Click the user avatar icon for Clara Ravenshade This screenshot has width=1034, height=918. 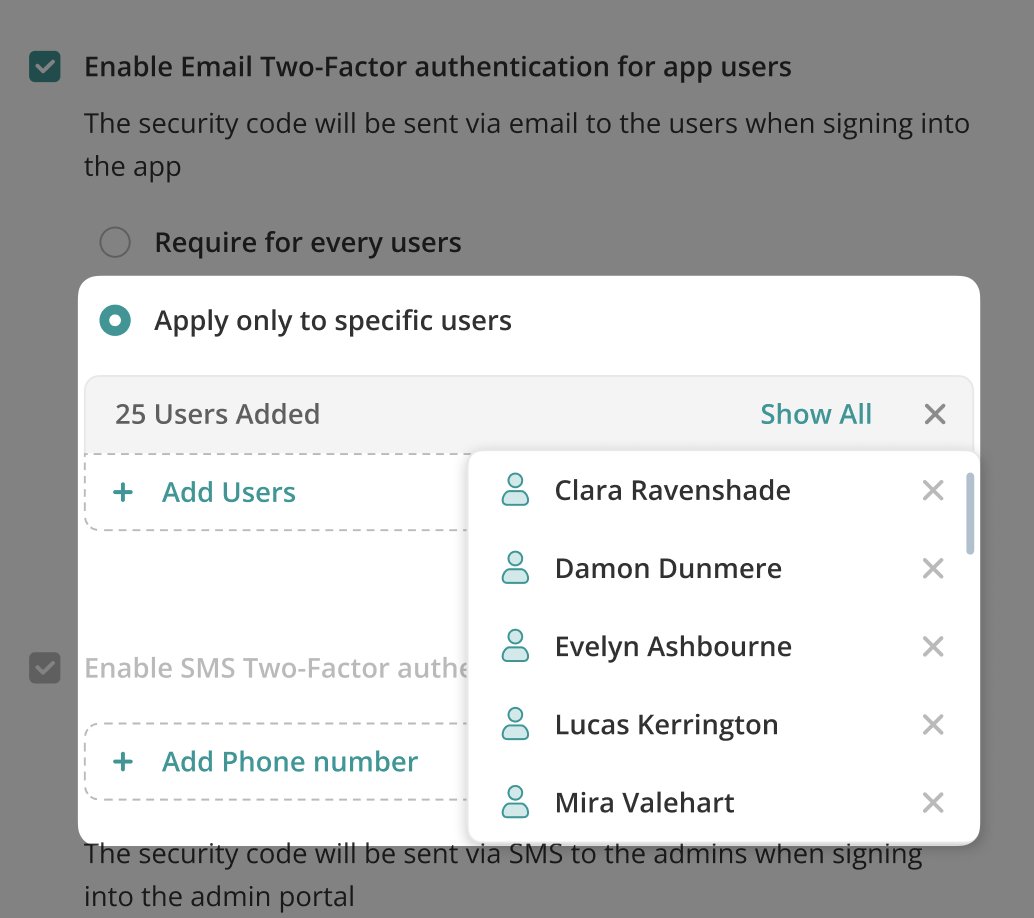pyautogui.click(x=515, y=490)
